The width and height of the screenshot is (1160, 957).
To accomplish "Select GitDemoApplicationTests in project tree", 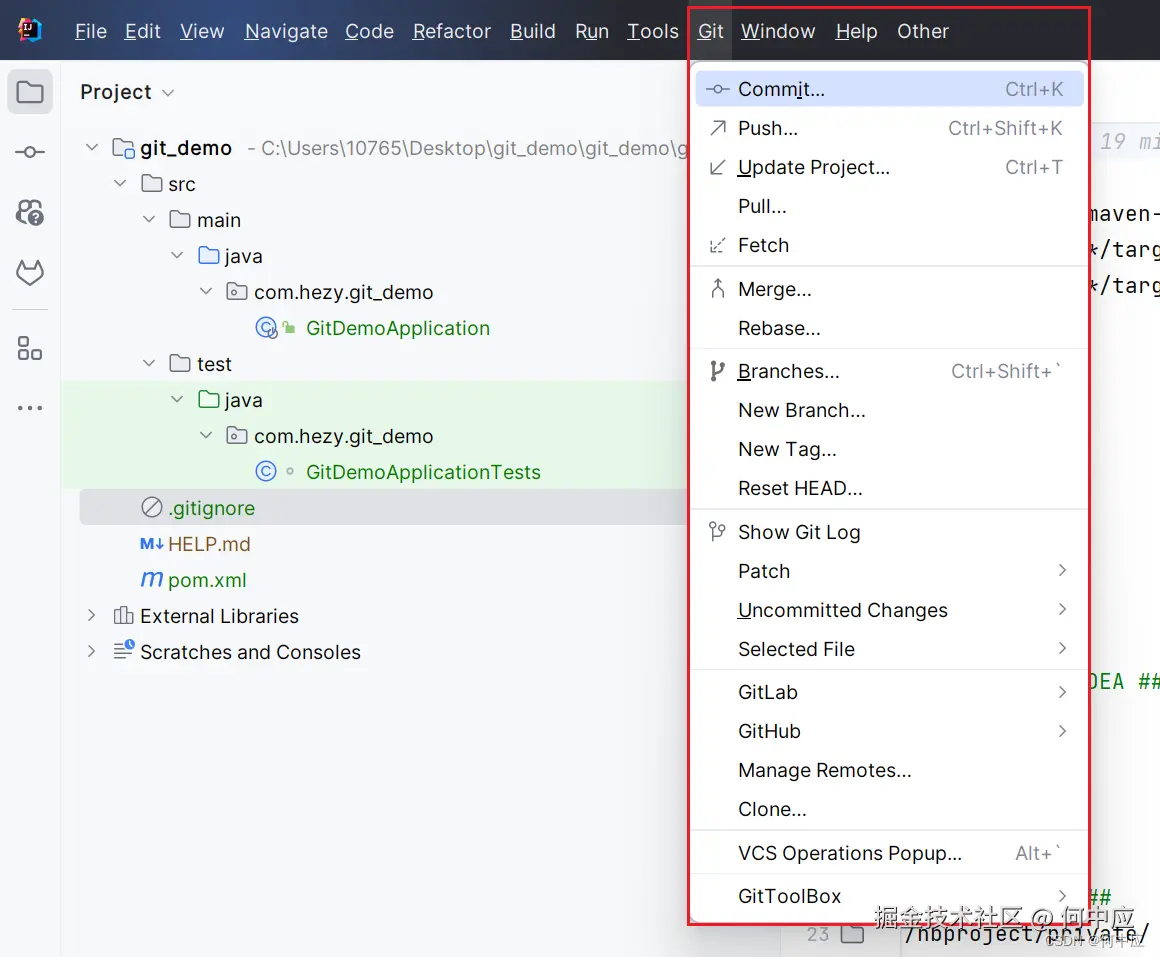I will (x=423, y=472).
